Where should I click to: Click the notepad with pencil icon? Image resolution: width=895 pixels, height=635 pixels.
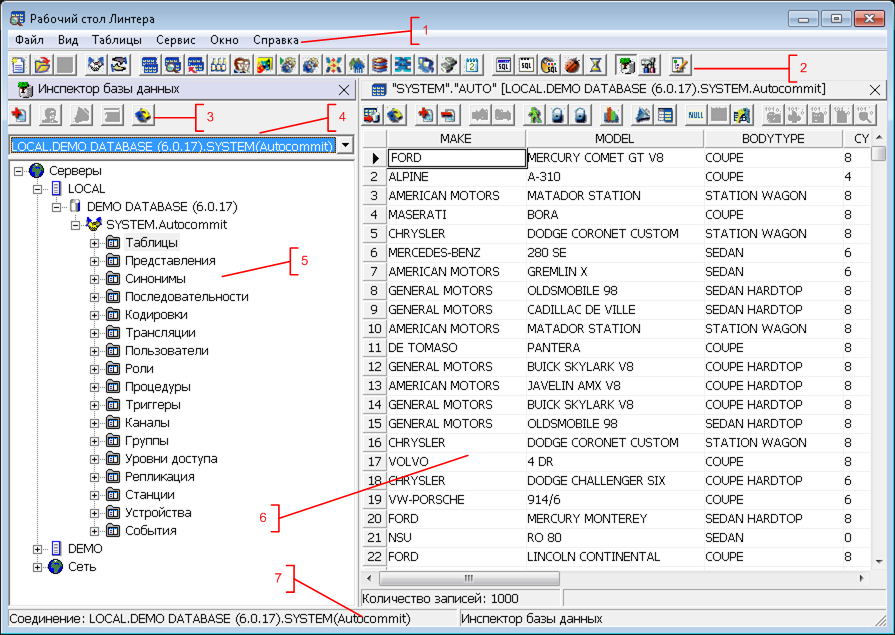coord(679,65)
